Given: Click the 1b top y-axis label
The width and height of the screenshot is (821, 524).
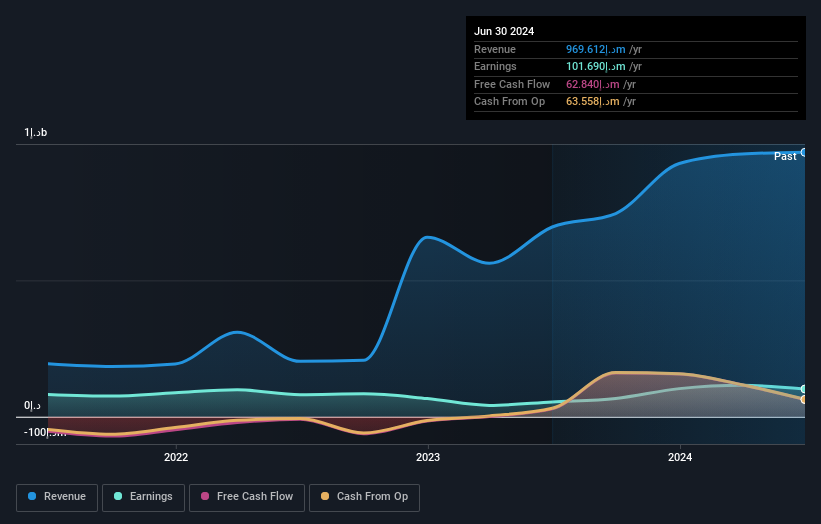Looking at the screenshot, I should pyautogui.click(x=36, y=132).
